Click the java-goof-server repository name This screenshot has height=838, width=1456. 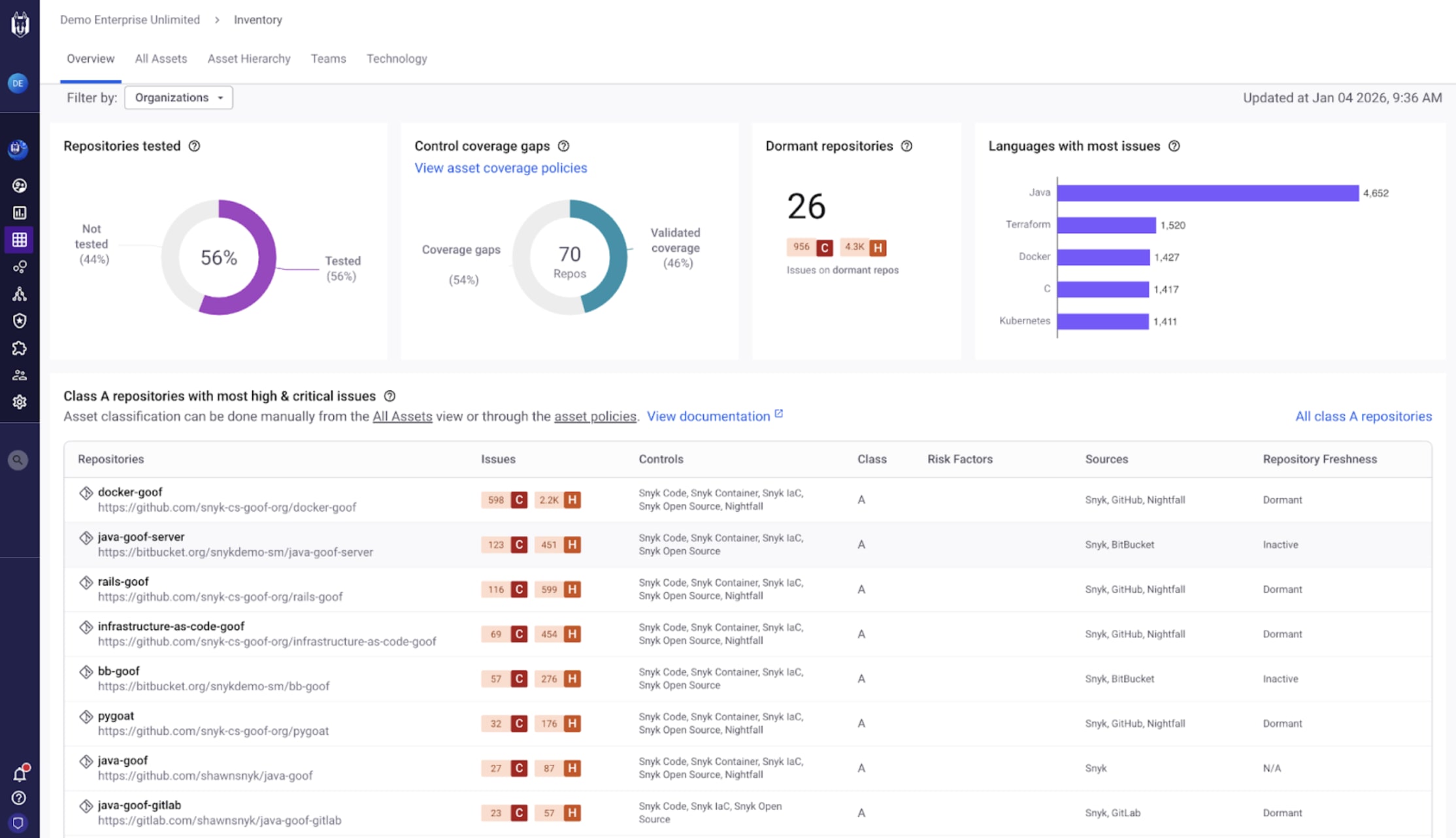pyautogui.click(x=141, y=537)
